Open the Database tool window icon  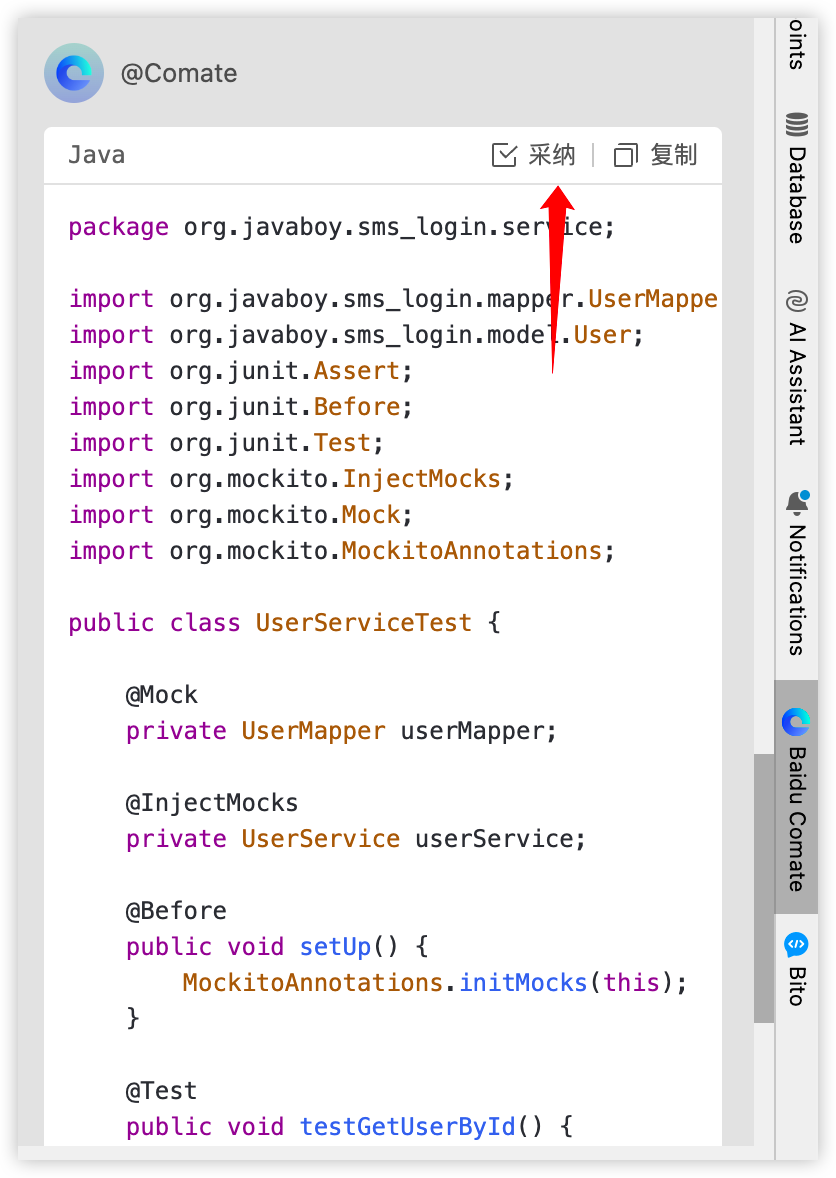[796, 124]
